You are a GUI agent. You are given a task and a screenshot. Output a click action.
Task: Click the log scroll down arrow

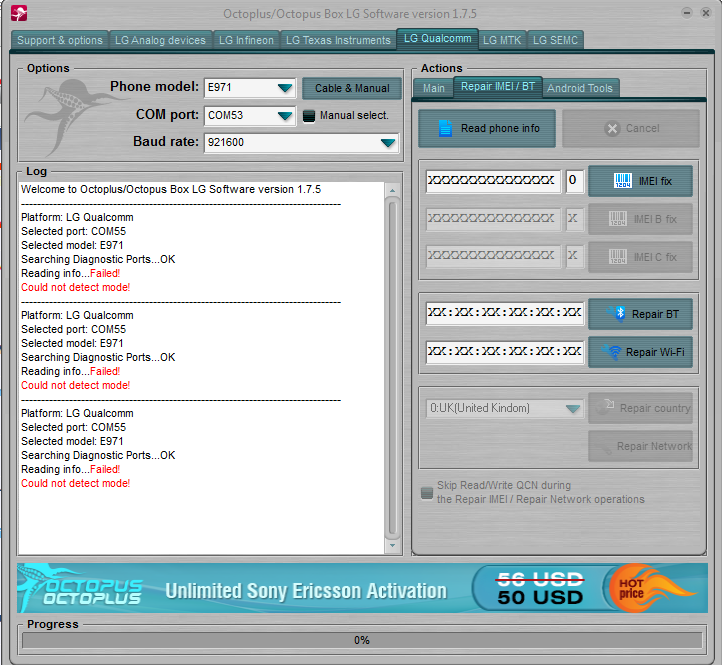point(392,546)
